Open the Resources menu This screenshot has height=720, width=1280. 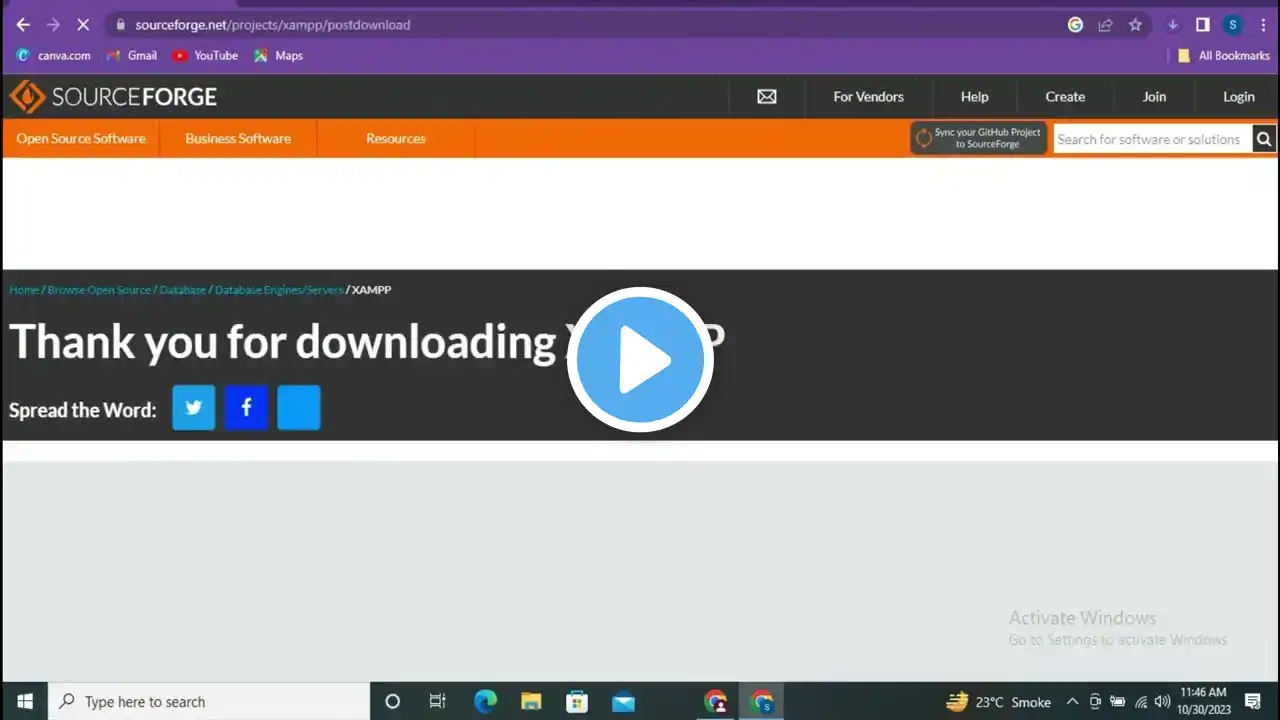[x=396, y=139]
